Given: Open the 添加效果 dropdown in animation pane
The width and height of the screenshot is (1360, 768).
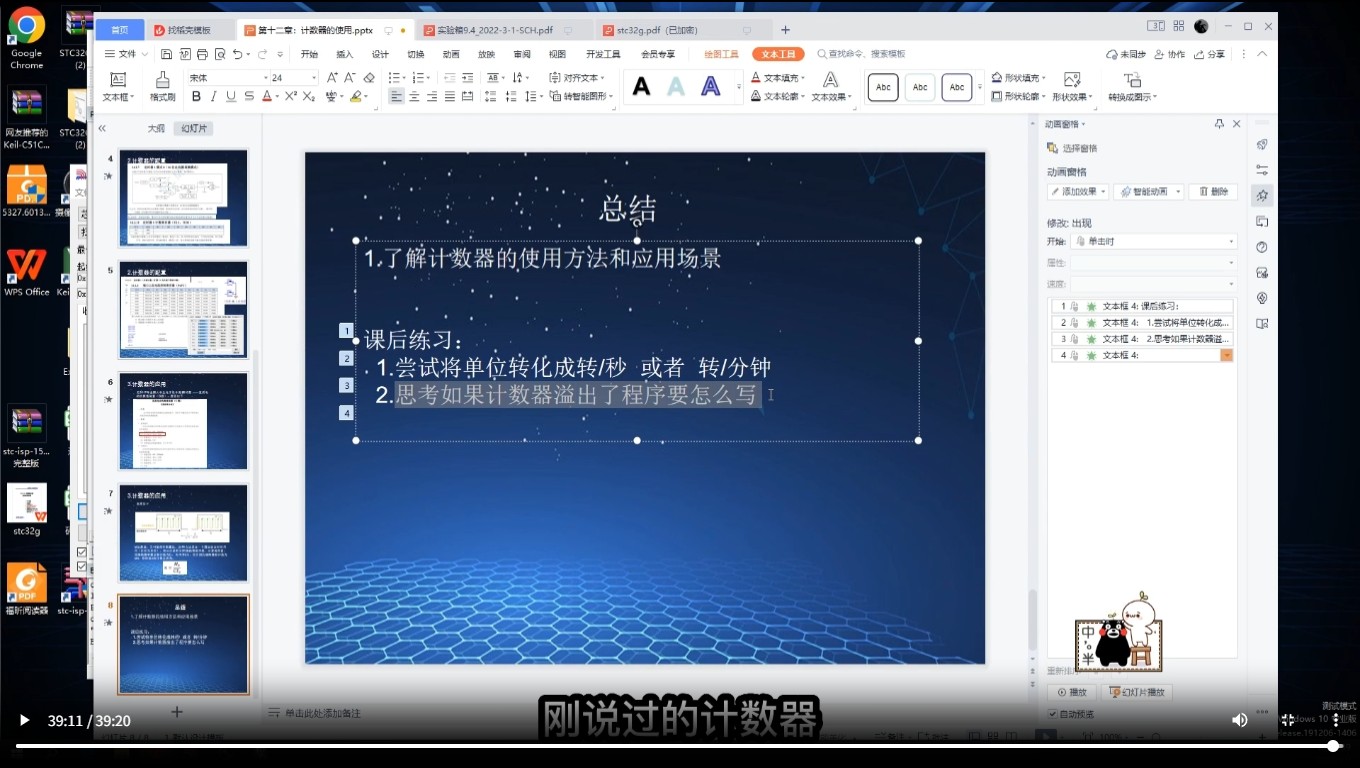Looking at the screenshot, I should click(x=1078, y=191).
